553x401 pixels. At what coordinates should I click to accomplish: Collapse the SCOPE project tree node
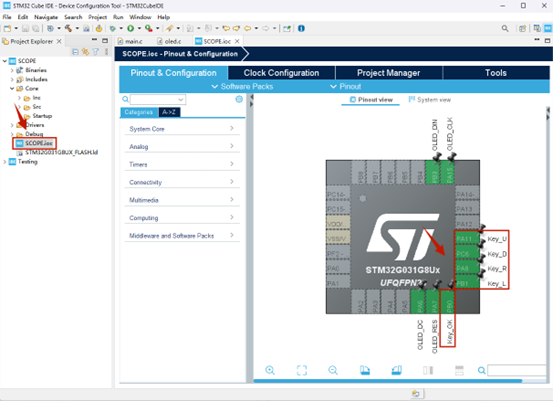coord(5,61)
